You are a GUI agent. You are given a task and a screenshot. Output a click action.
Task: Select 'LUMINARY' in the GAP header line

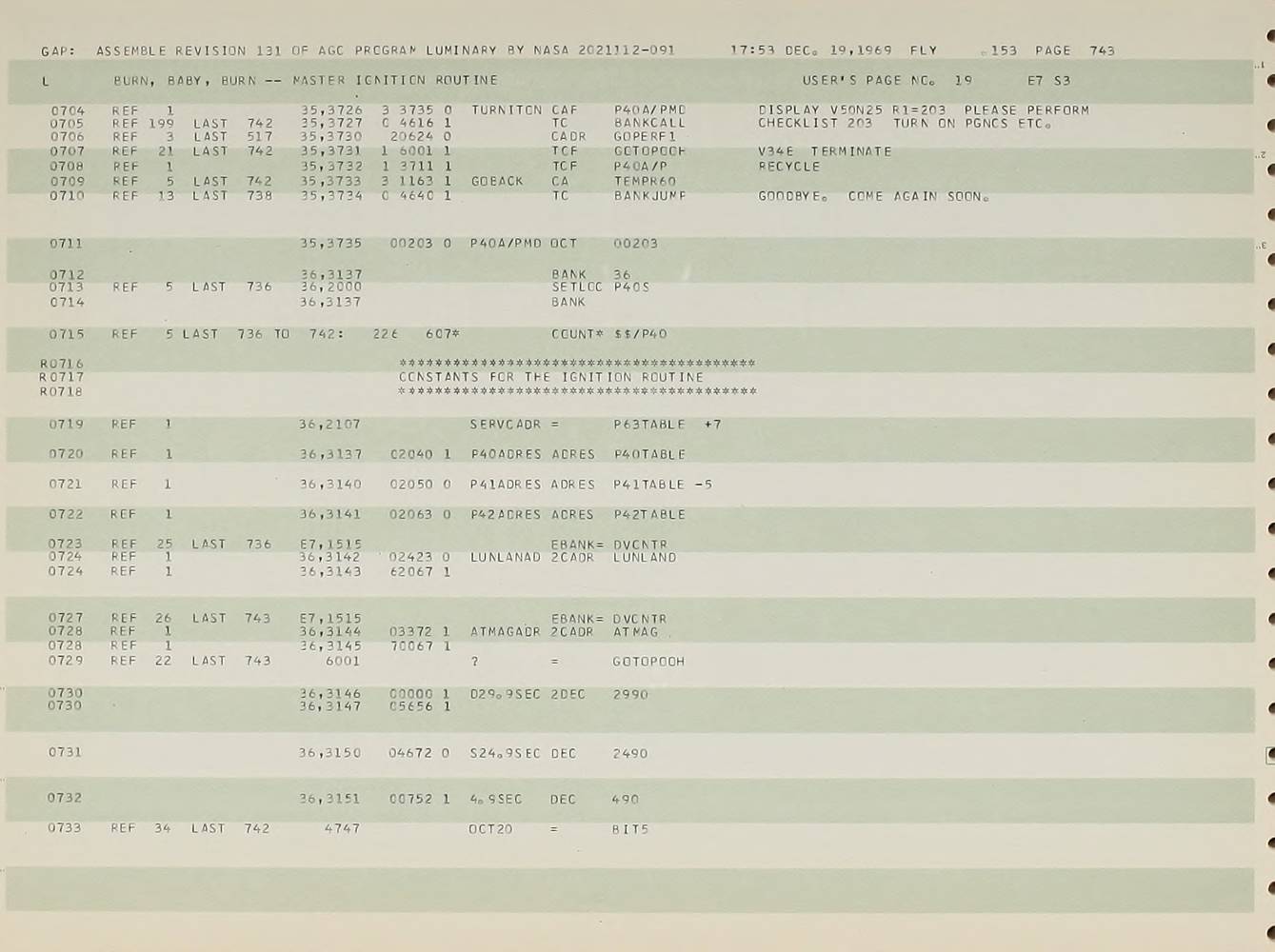pos(461,50)
